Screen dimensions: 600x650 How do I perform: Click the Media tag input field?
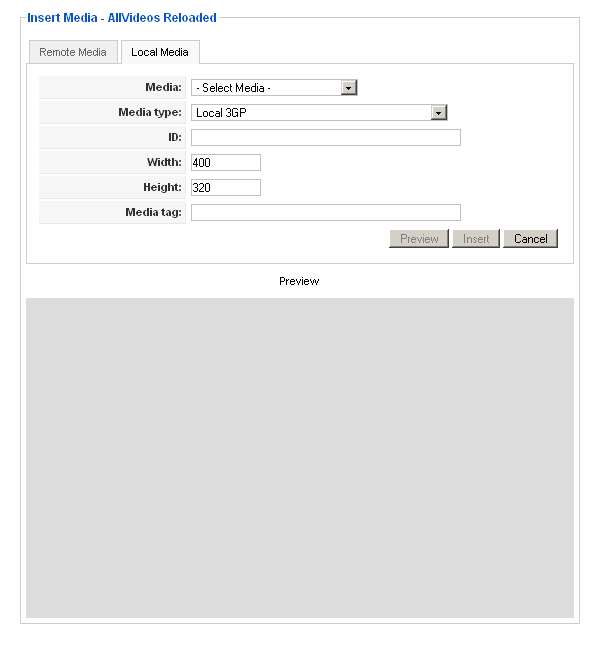click(x=326, y=212)
